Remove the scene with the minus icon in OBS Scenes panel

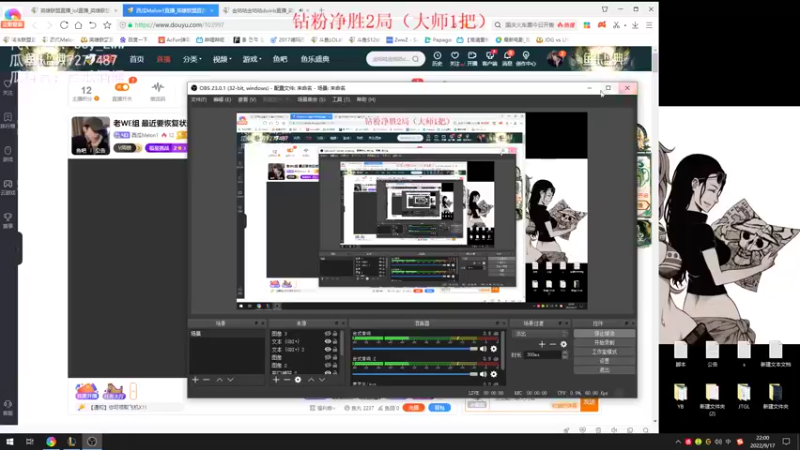coord(206,380)
